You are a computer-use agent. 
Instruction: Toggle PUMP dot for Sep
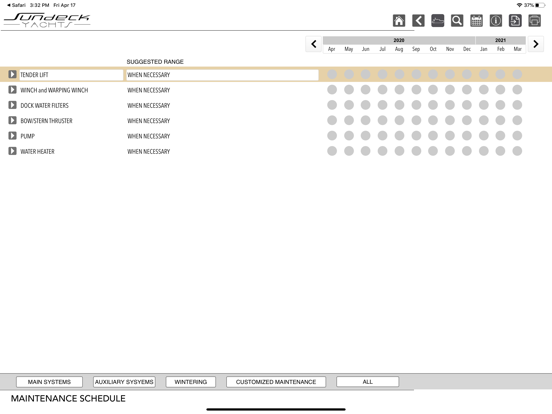[416, 136]
